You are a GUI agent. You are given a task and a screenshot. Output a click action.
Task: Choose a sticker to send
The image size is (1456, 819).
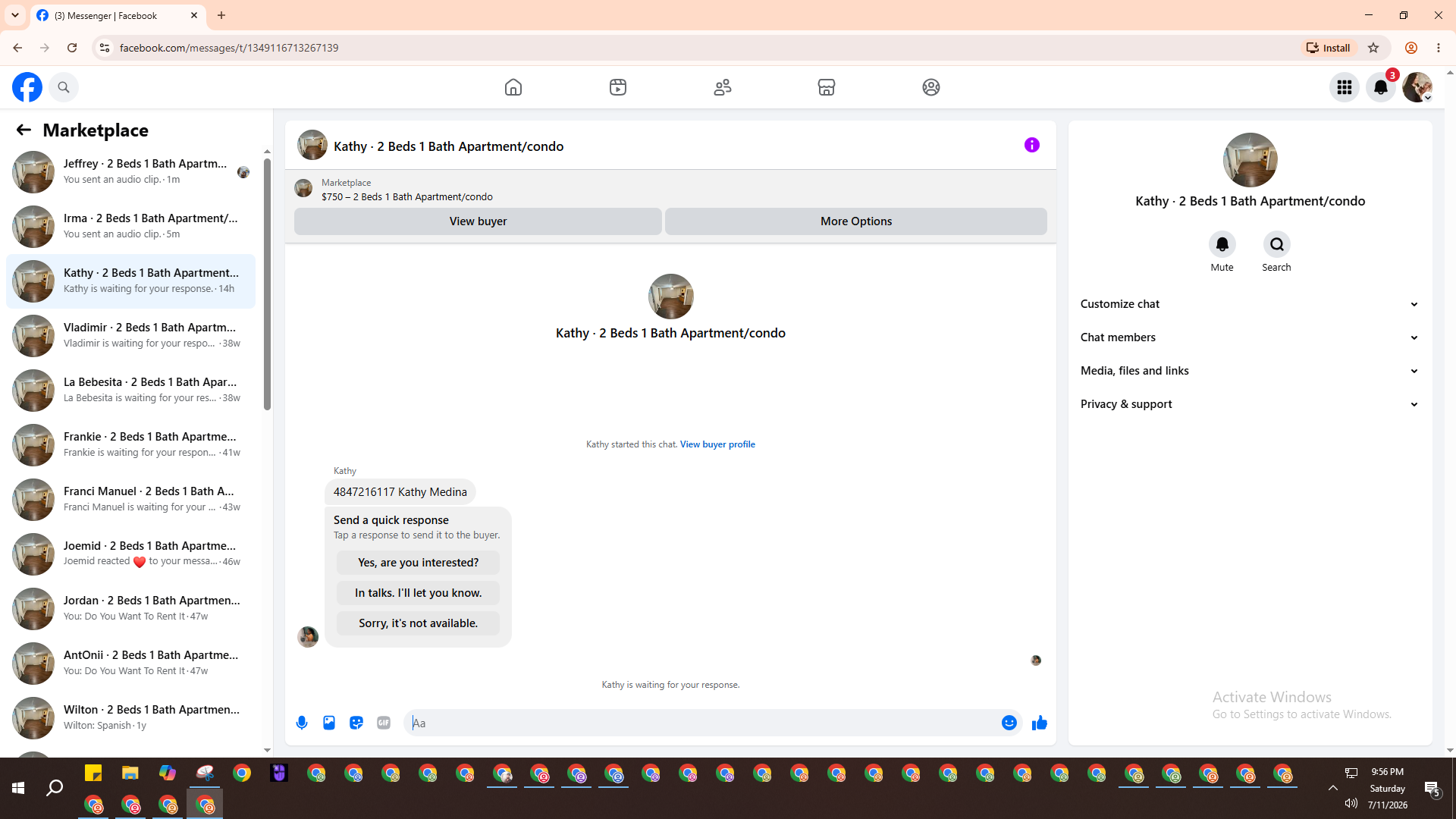pyautogui.click(x=356, y=723)
